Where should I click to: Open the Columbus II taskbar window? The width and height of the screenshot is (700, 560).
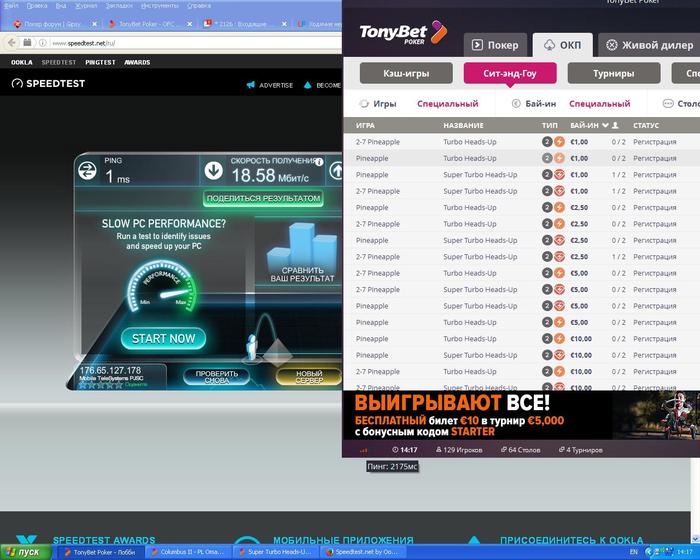pos(188,552)
